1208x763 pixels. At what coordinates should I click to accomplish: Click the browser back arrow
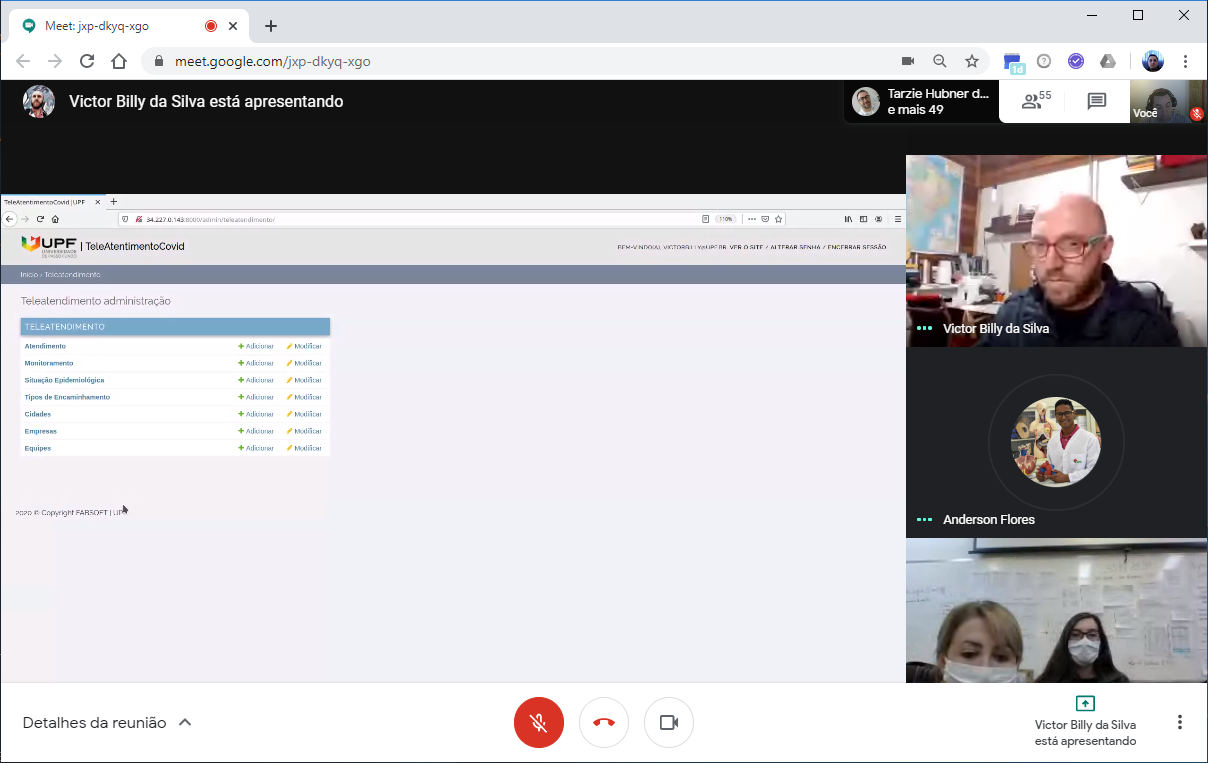(23, 61)
